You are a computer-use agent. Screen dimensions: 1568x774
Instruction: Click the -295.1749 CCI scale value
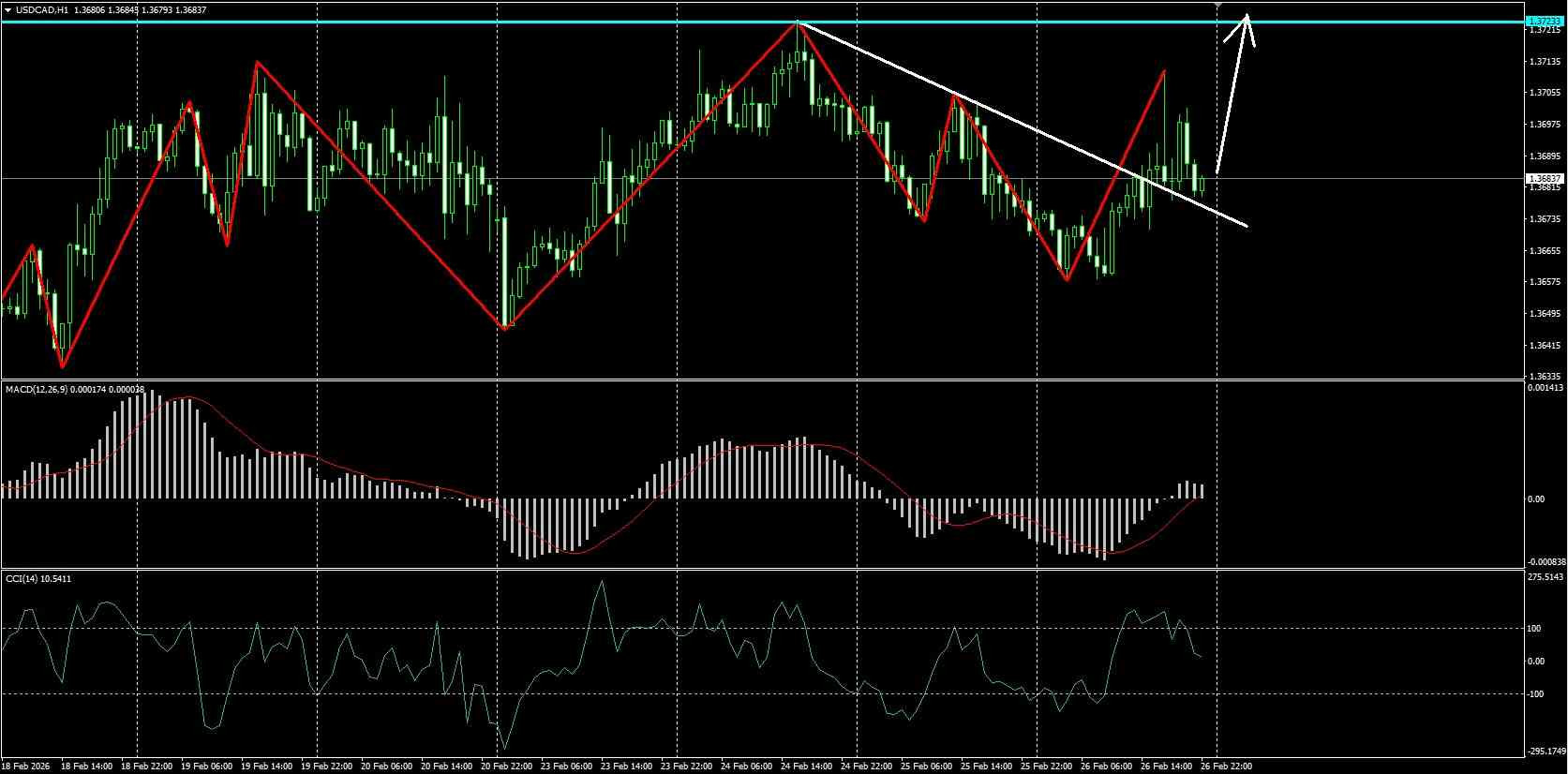point(1546,751)
